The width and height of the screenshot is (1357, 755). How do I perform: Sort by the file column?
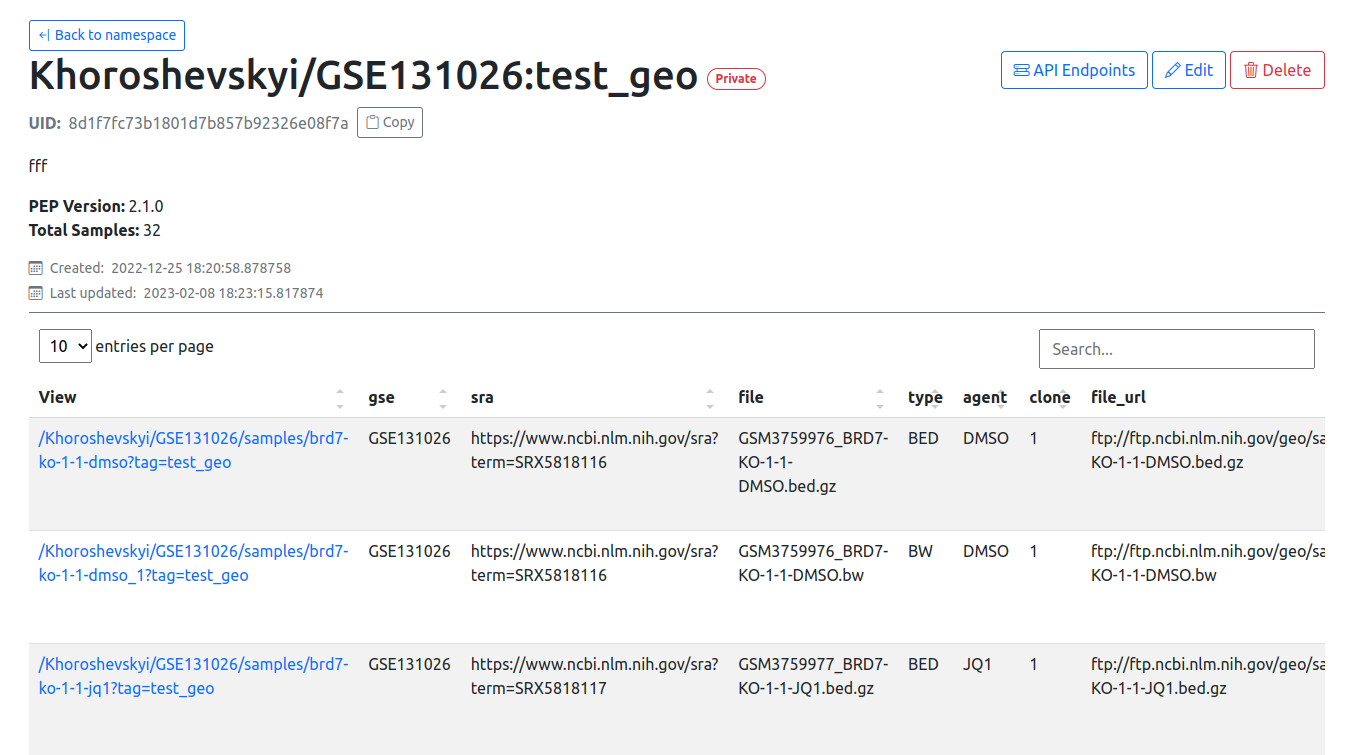click(813, 397)
